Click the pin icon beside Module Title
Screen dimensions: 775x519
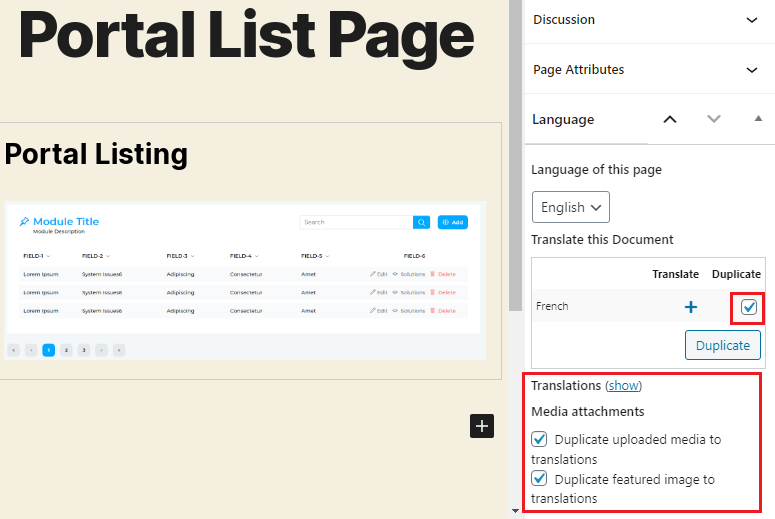click(24, 222)
